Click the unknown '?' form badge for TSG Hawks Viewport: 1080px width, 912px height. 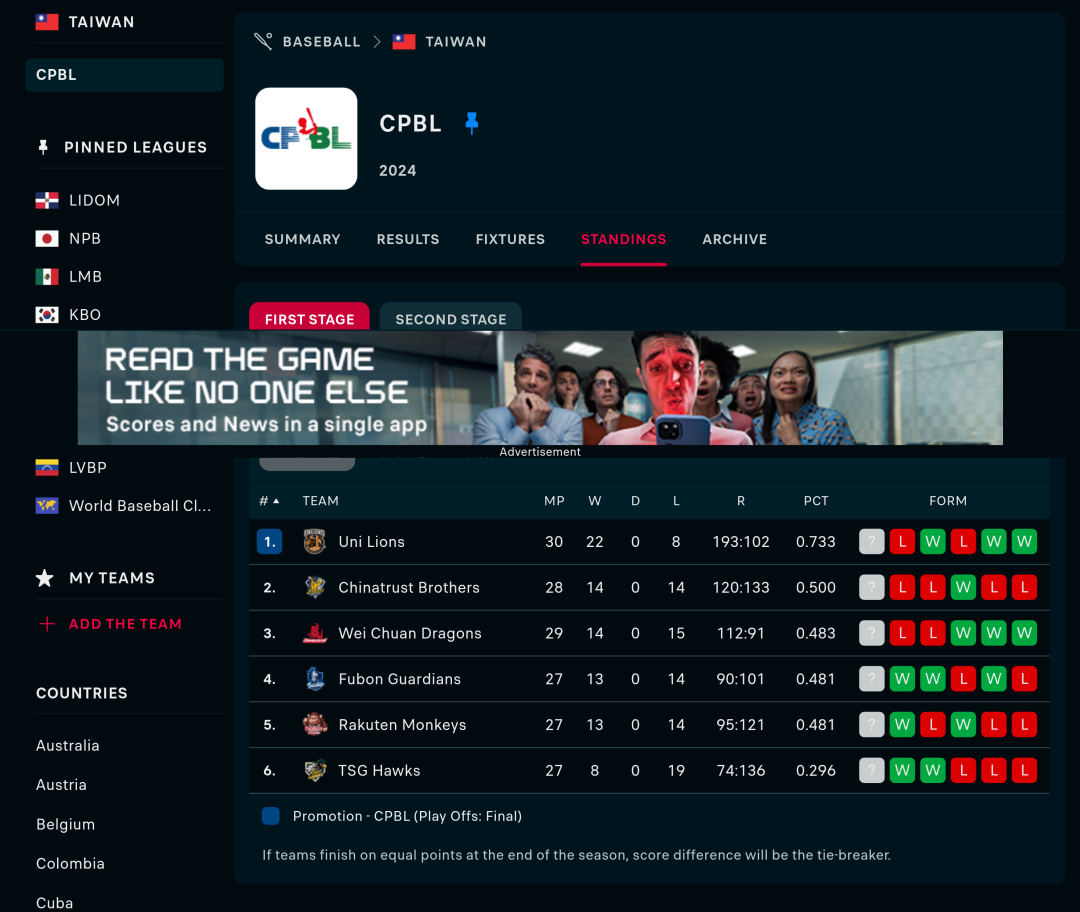(871, 770)
